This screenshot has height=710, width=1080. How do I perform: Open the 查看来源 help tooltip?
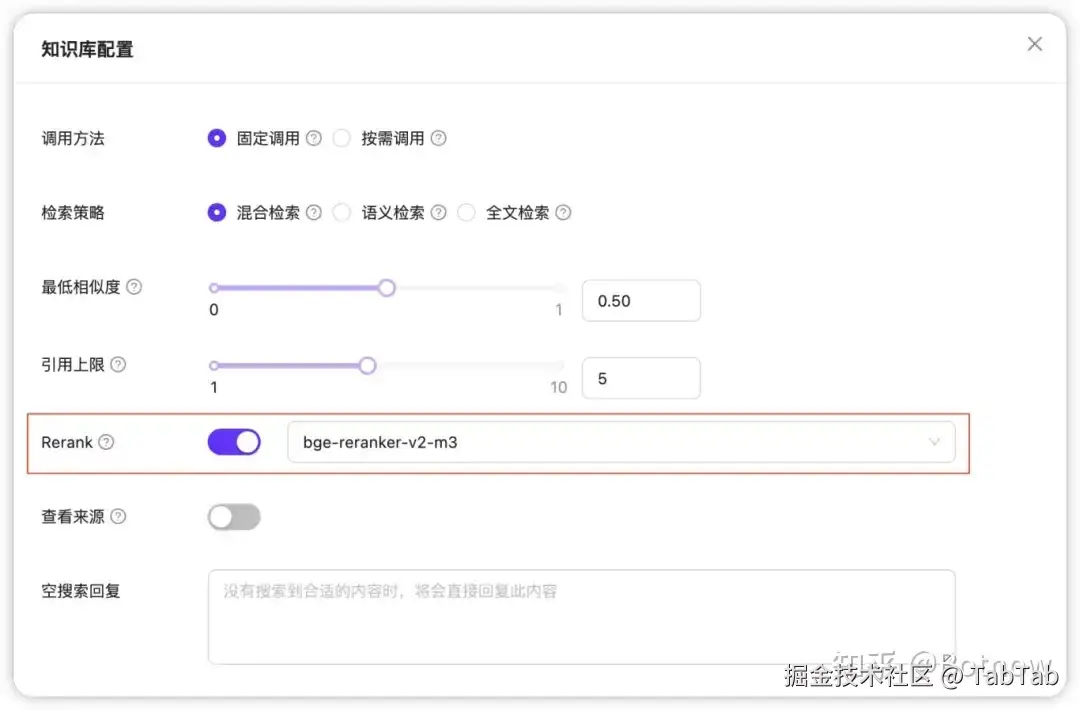pyautogui.click(x=120, y=517)
